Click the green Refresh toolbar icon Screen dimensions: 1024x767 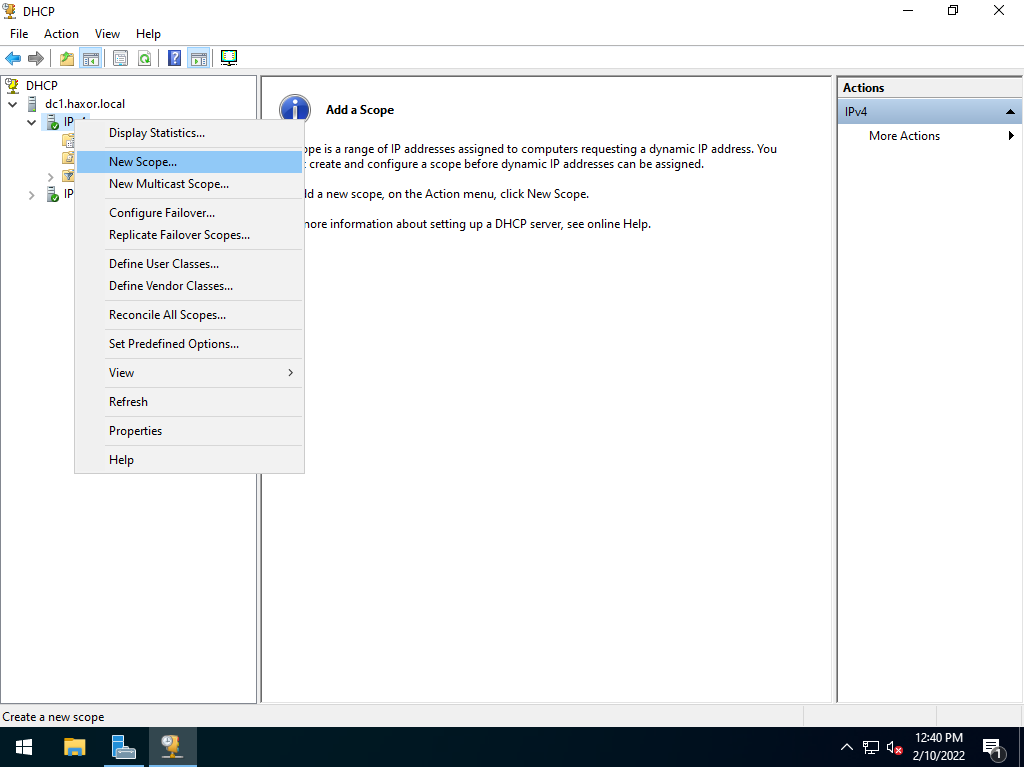click(144, 58)
